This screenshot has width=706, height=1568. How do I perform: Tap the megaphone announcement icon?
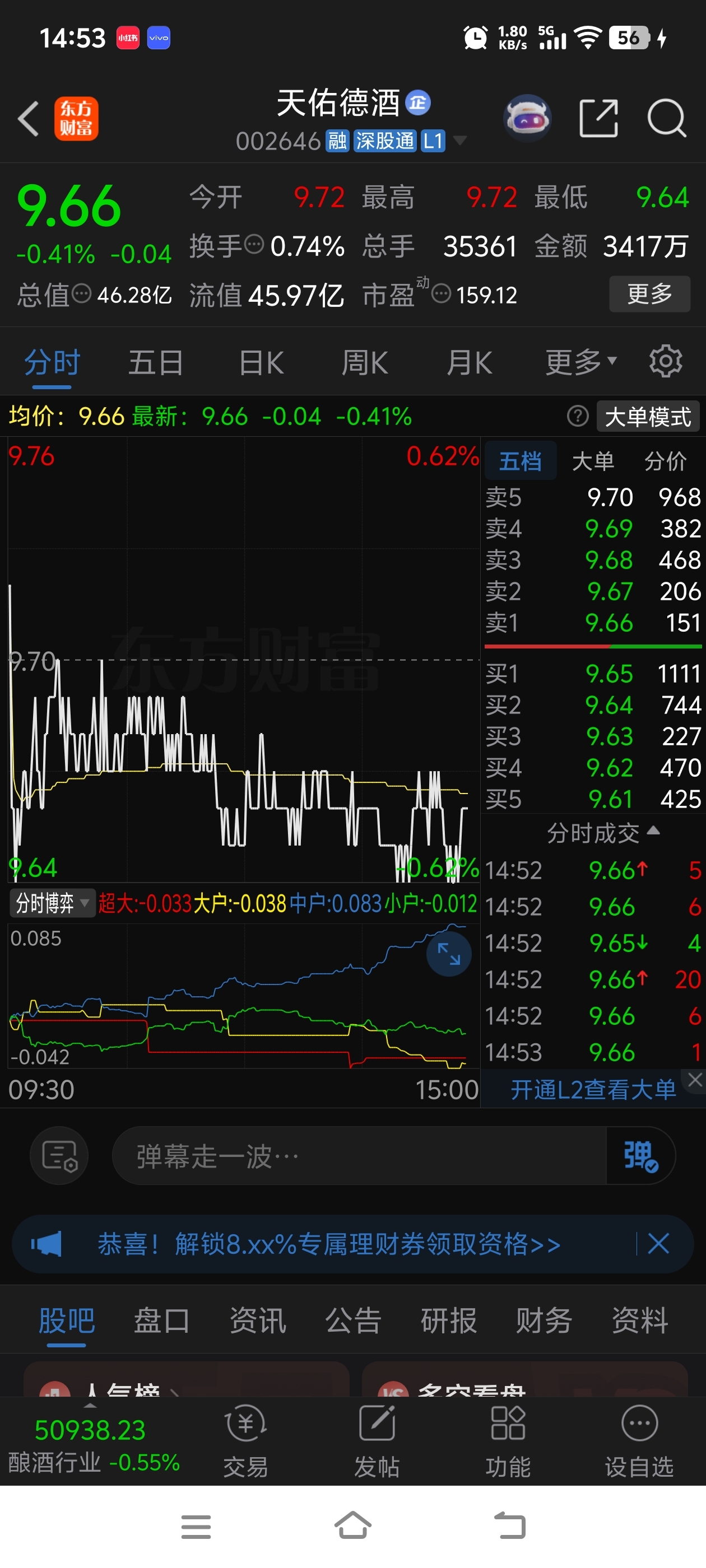47,1244
